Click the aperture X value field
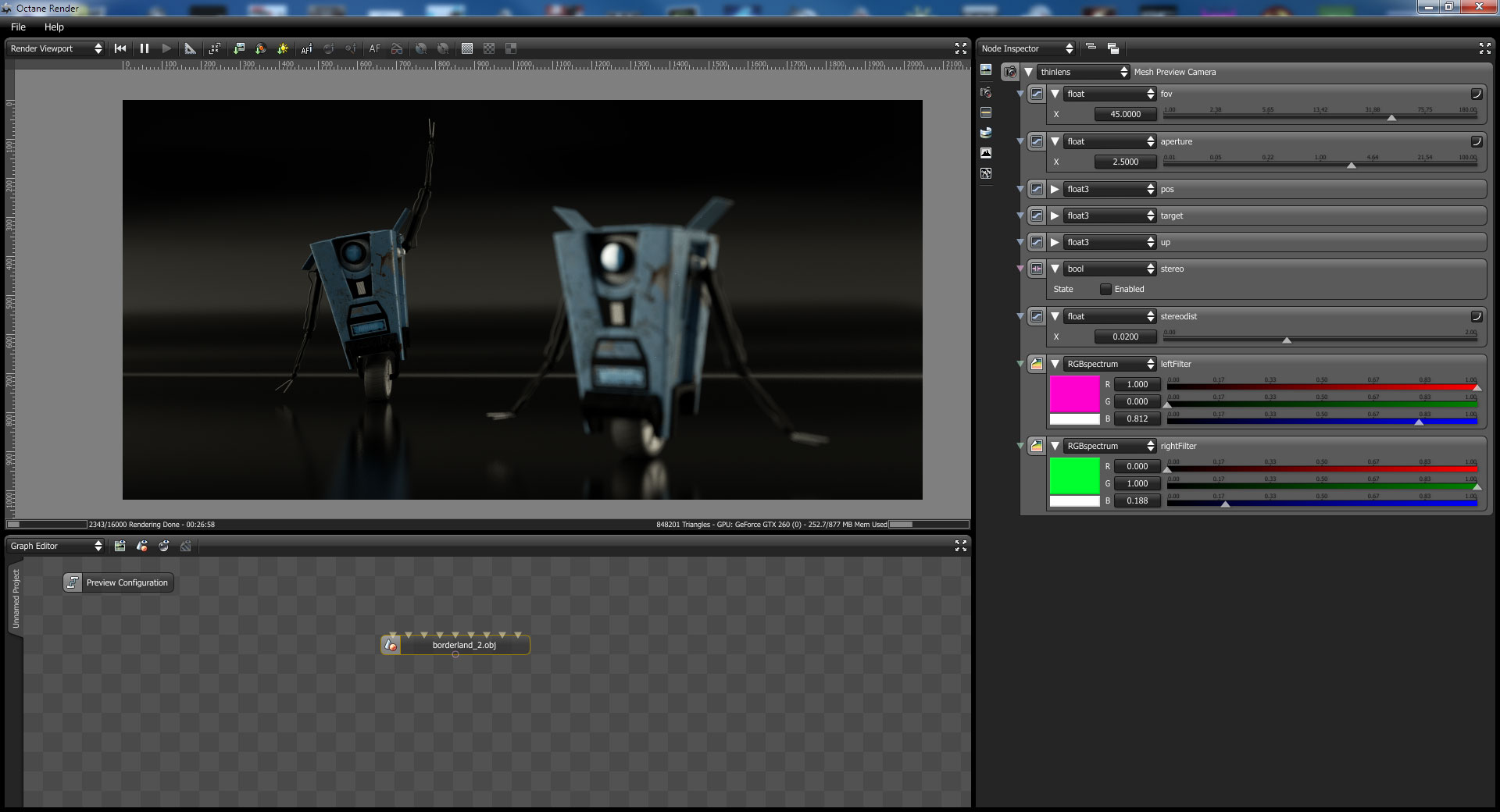This screenshot has width=1500, height=812. (x=1125, y=162)
